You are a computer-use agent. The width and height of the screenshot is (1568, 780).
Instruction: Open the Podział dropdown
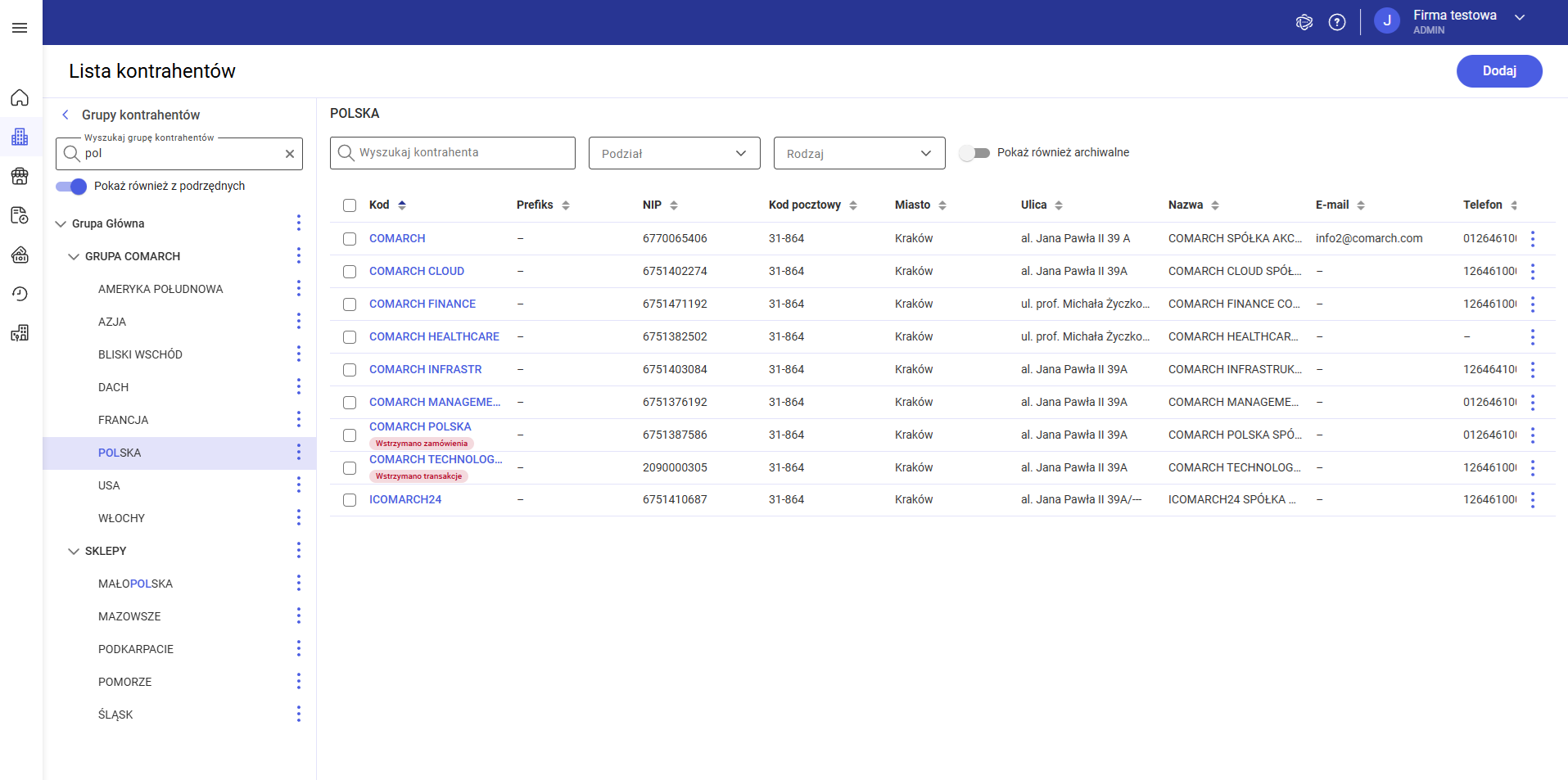pos(674,154)
